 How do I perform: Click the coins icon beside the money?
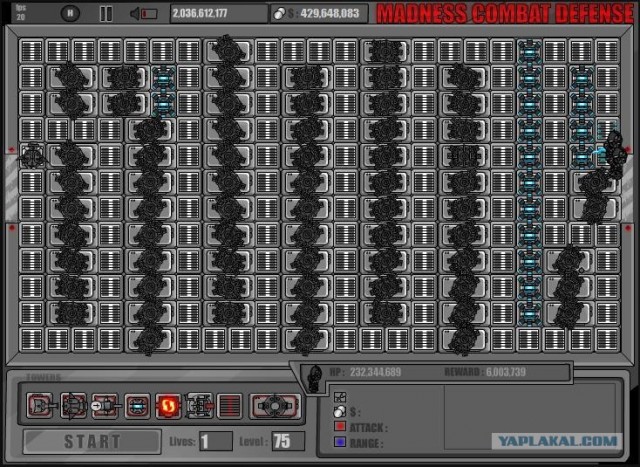click(279, 14)
